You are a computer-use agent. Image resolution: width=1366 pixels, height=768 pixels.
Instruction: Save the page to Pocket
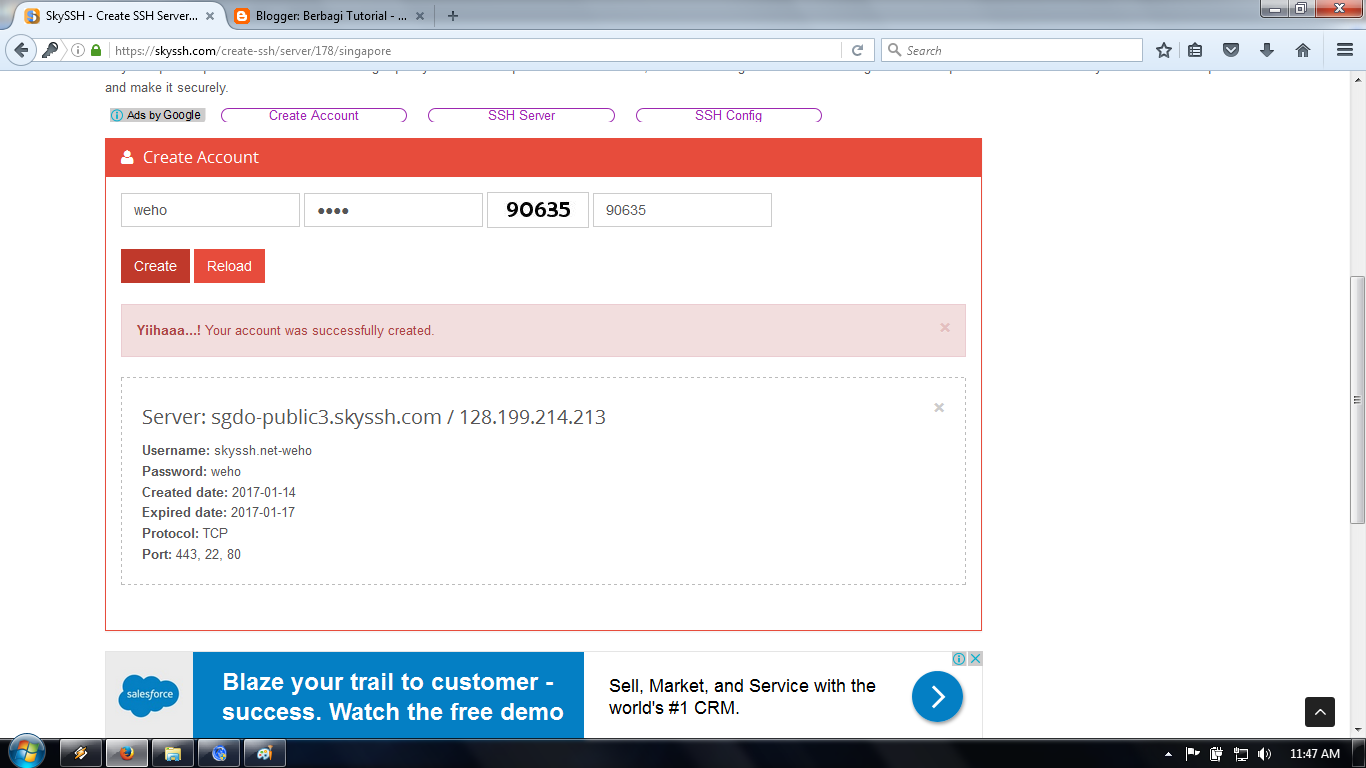[1231, 49]
